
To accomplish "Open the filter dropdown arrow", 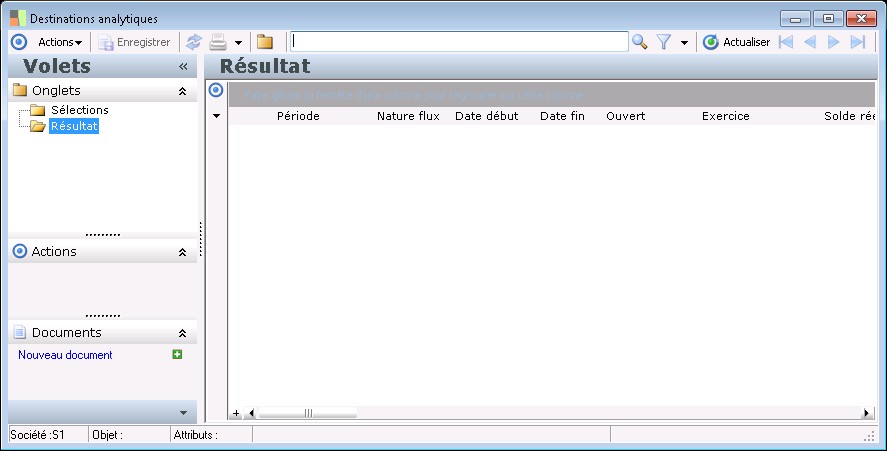I will pos(684,42).
